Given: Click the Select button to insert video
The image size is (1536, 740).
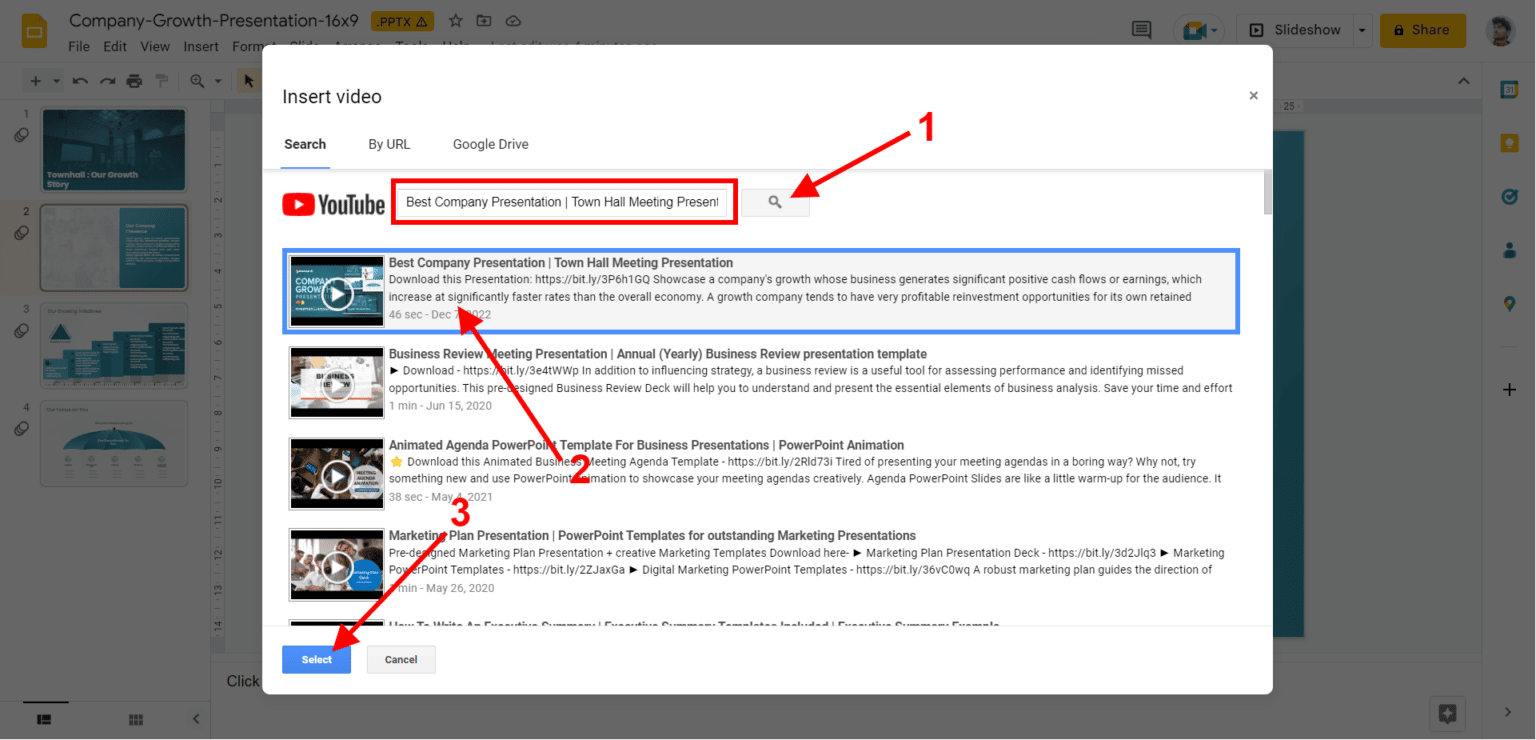Looking at the screenshot, I should coord(316,659).
